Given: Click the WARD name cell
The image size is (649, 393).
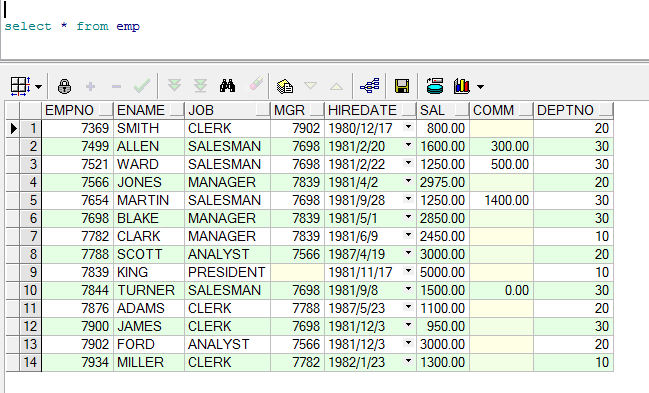Looking at the screenshot, I should point(149,164).
